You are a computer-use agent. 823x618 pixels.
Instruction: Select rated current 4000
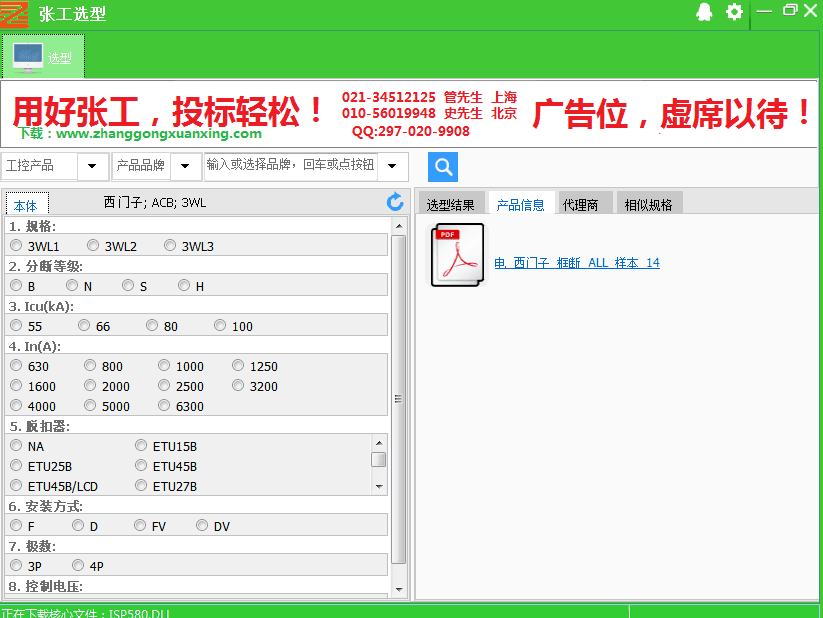tap(16, 405)
